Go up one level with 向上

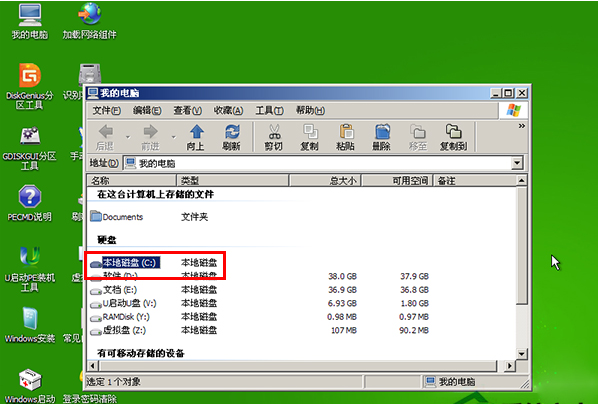coord(196,137)
